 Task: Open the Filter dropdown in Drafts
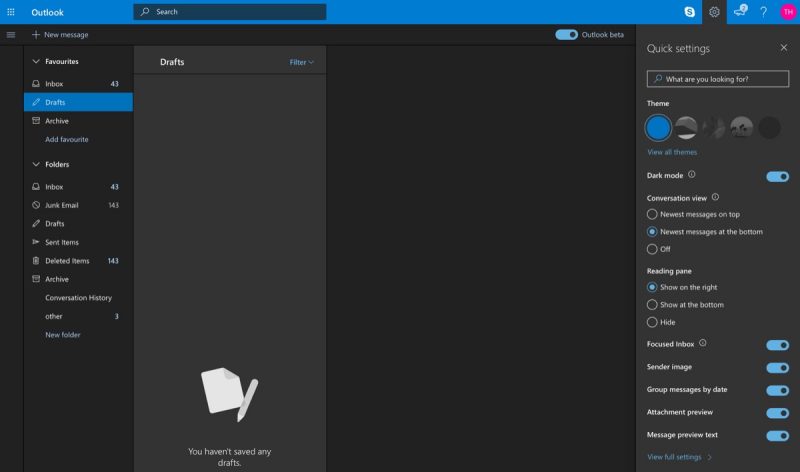pos(302,62)
